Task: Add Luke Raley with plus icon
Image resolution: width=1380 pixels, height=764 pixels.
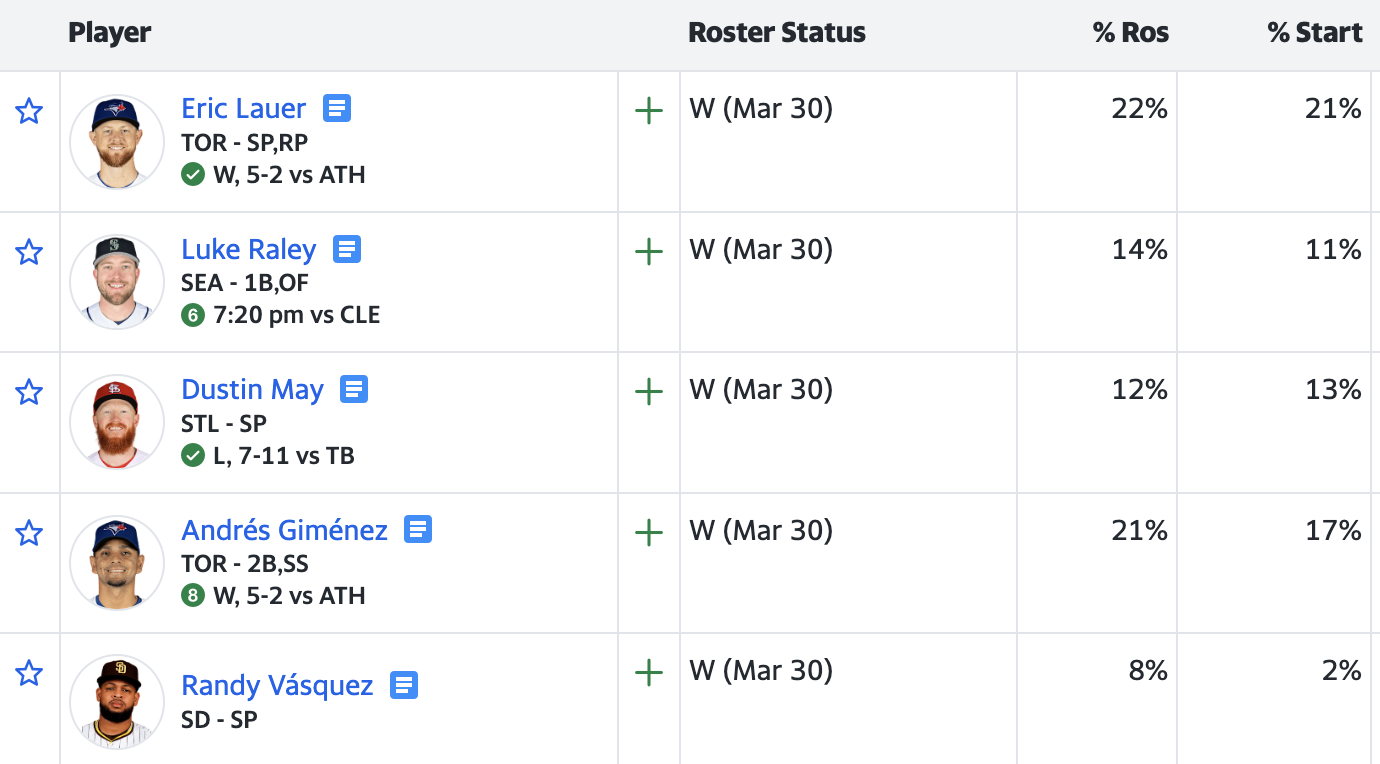Action: coord(649,251)
